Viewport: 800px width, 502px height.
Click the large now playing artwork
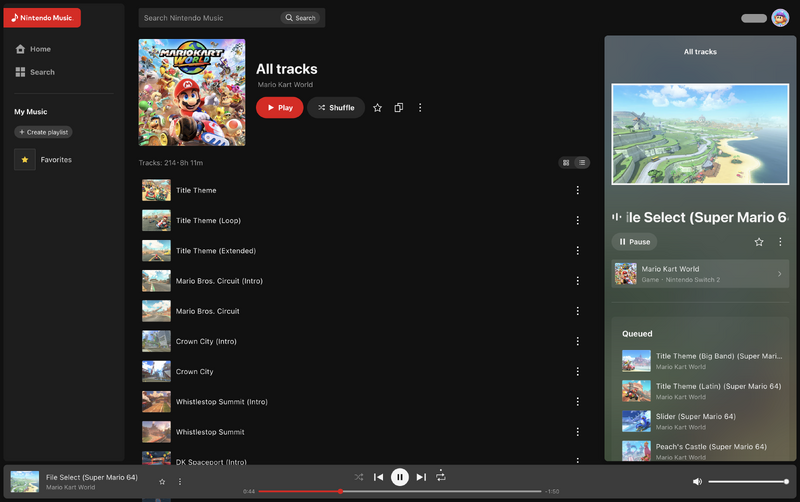click(x=700, y=134)
